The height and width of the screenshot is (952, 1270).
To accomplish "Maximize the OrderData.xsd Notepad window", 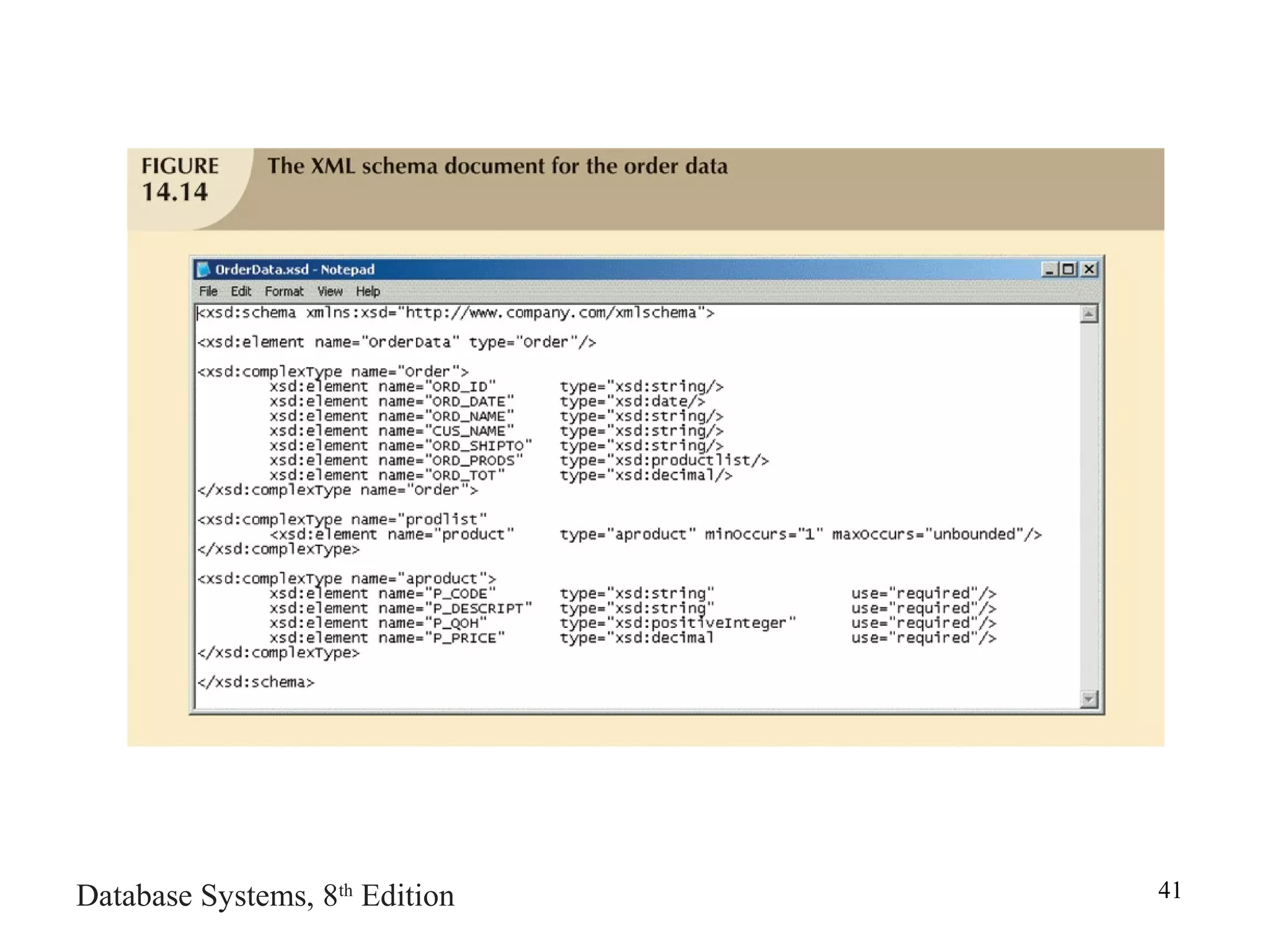I will [x=1068, y=270].
